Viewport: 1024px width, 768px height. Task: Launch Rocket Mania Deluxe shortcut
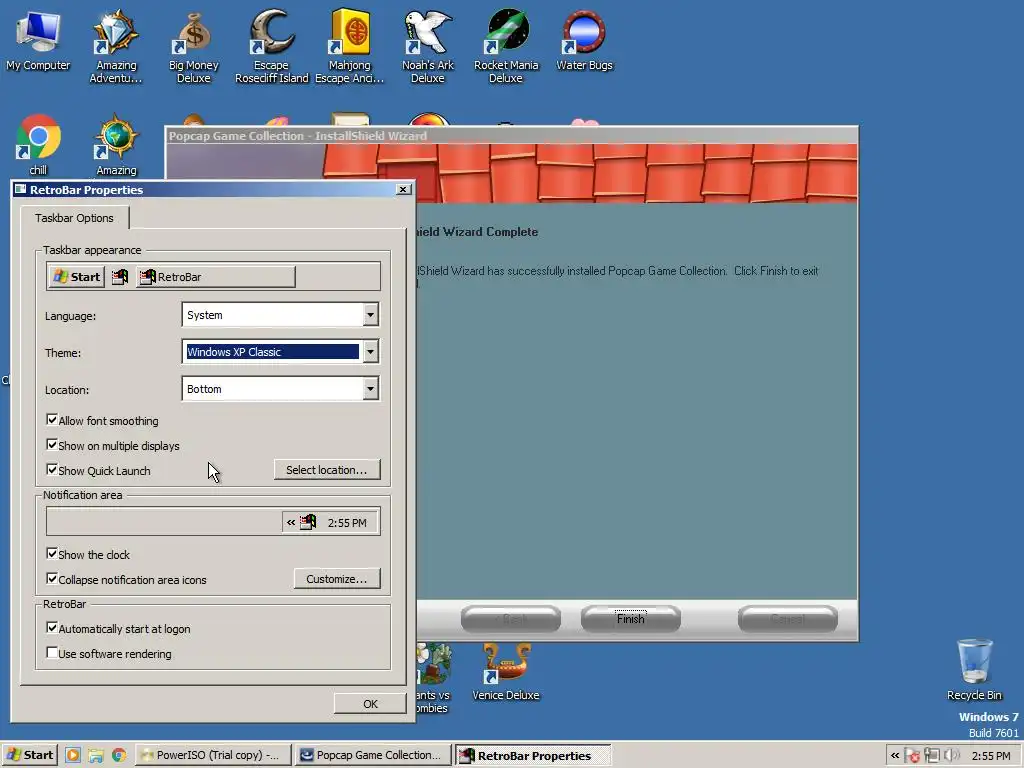(x=506, y=47)
